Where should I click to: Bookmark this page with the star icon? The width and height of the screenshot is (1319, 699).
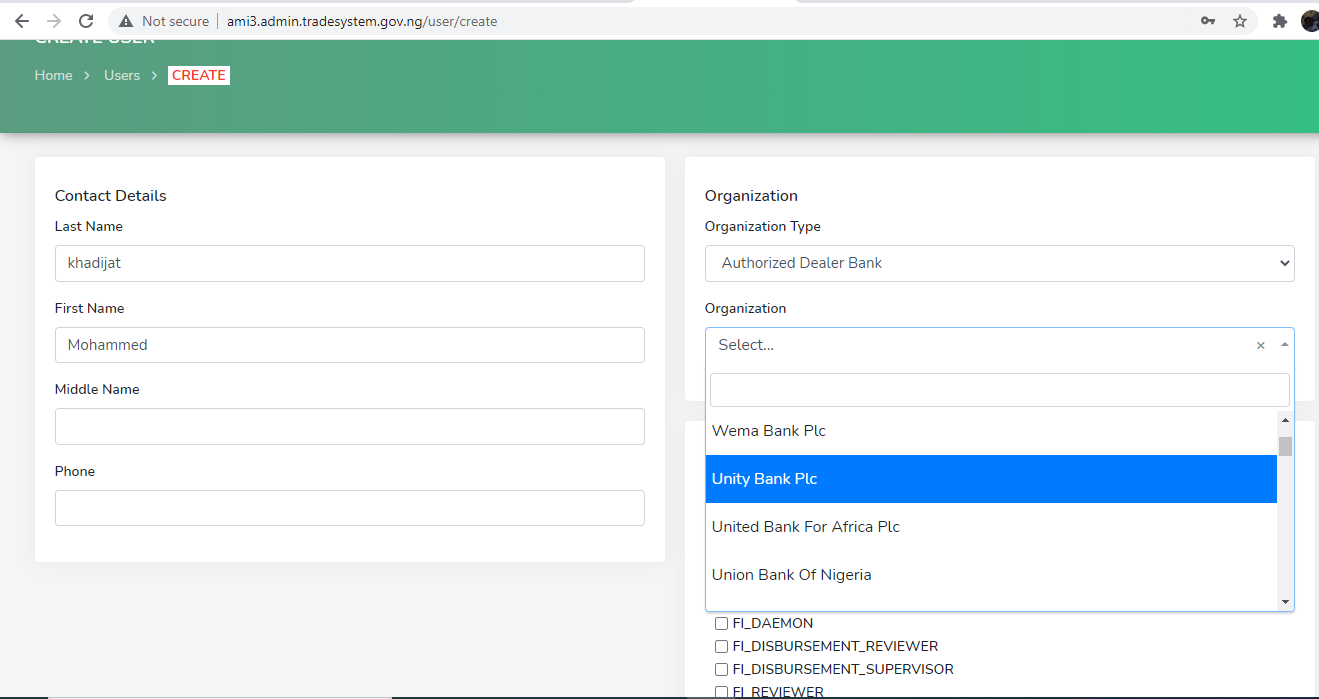tap(1240, 21)
